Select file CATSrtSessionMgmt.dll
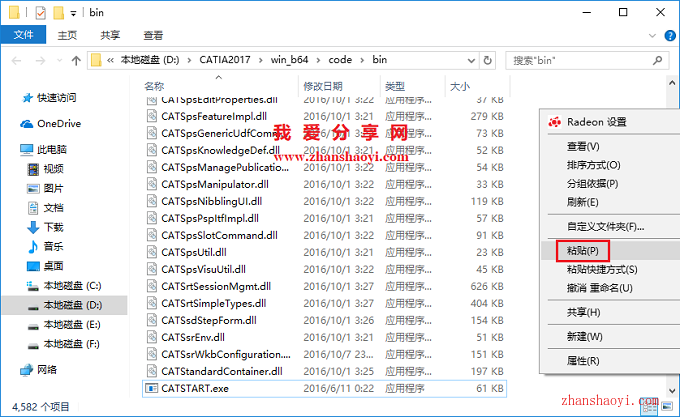This screenshot has width=680, height=417. point(216,287)
